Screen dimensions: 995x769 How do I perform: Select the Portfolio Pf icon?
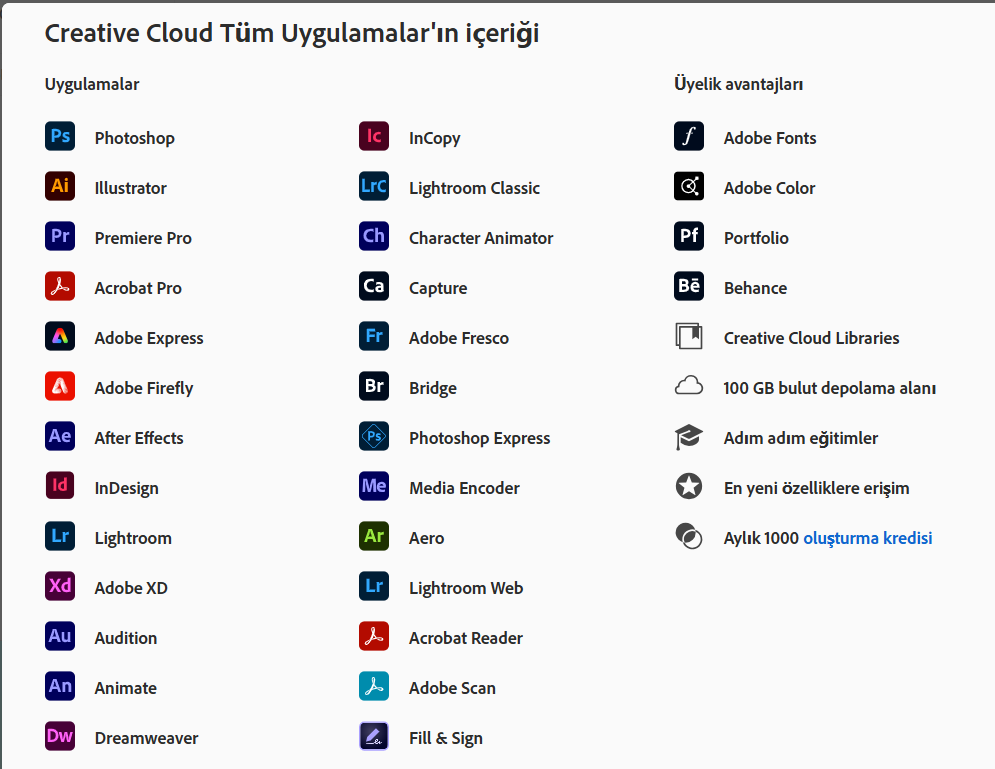[689, 236]
